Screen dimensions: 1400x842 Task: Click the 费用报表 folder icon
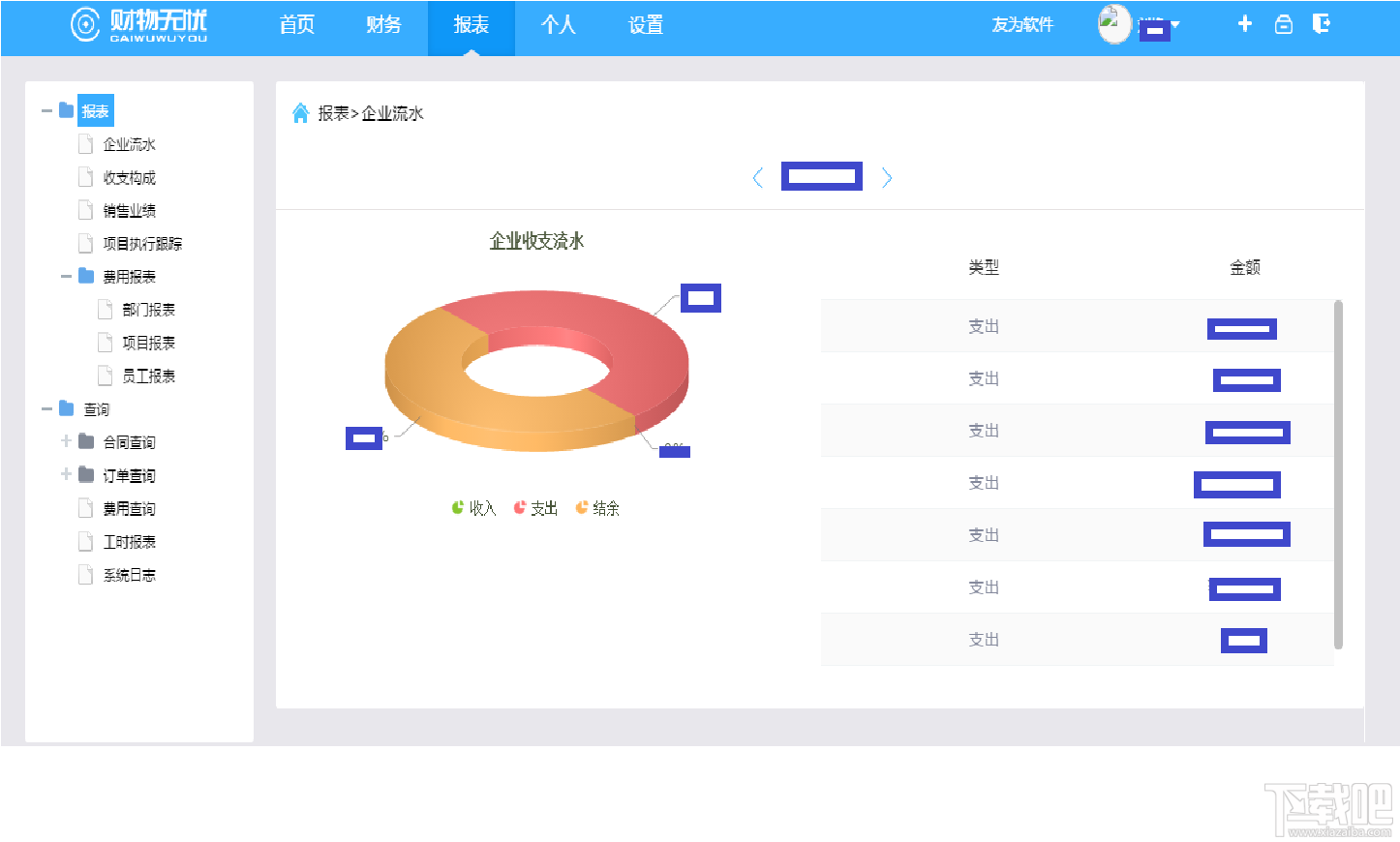click(86, 276)
